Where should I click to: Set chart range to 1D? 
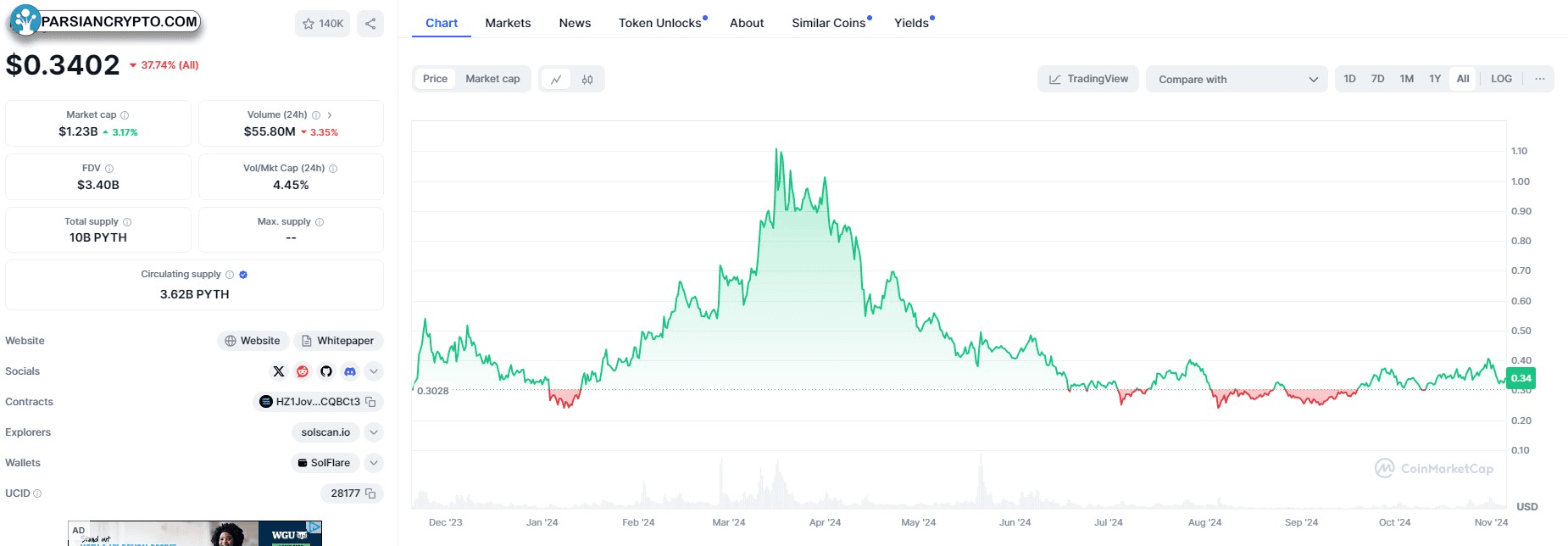point(1350,79)
